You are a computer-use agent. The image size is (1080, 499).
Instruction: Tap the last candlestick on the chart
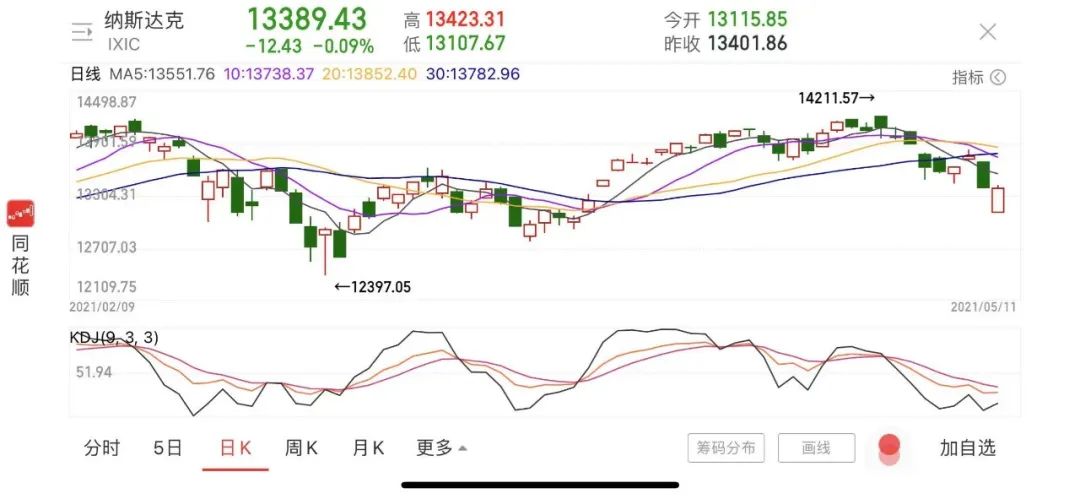(x=997, y=200)
